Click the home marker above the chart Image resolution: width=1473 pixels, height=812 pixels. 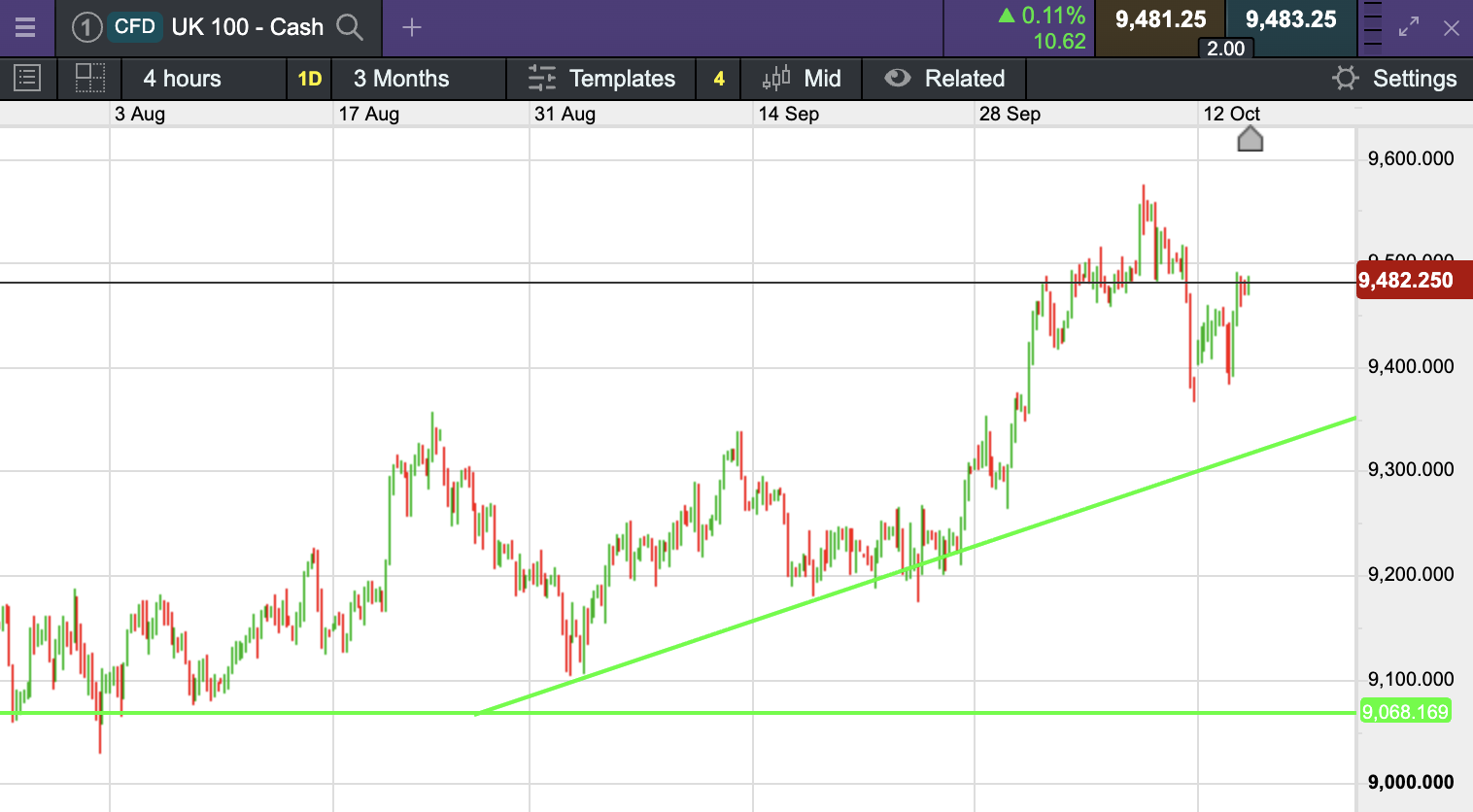1250,140
